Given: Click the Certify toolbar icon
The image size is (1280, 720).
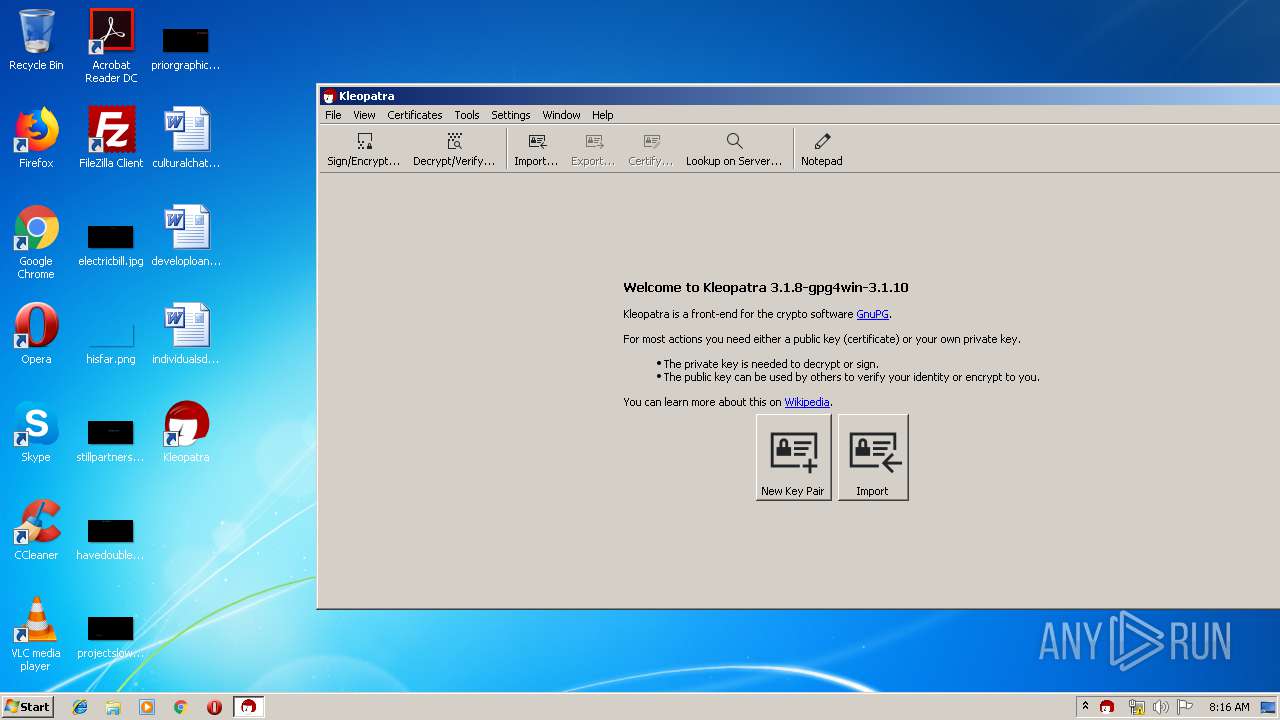Looking at the screenshot, I should [650, 149].
